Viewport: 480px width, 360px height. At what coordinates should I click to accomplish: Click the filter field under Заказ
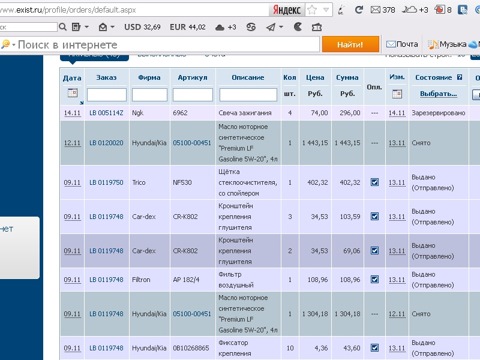tap(107, 95)
